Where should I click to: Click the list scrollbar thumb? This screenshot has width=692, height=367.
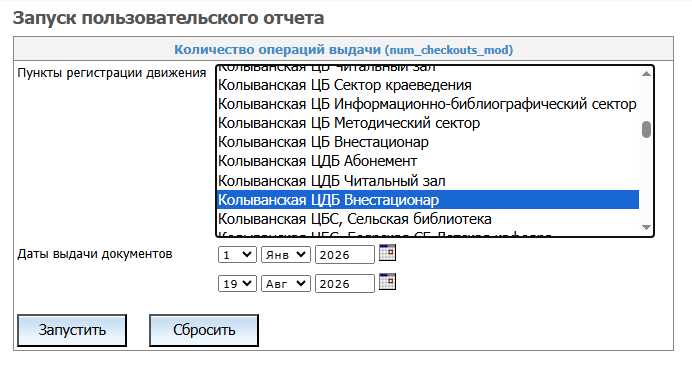[646, 130]
